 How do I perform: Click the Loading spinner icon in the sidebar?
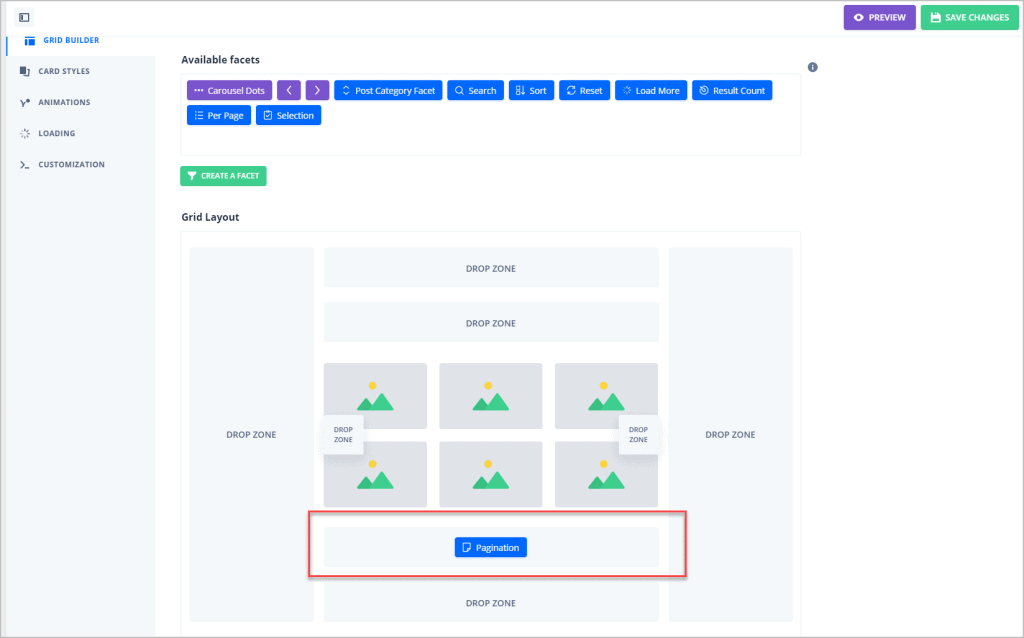click(24, 133)
